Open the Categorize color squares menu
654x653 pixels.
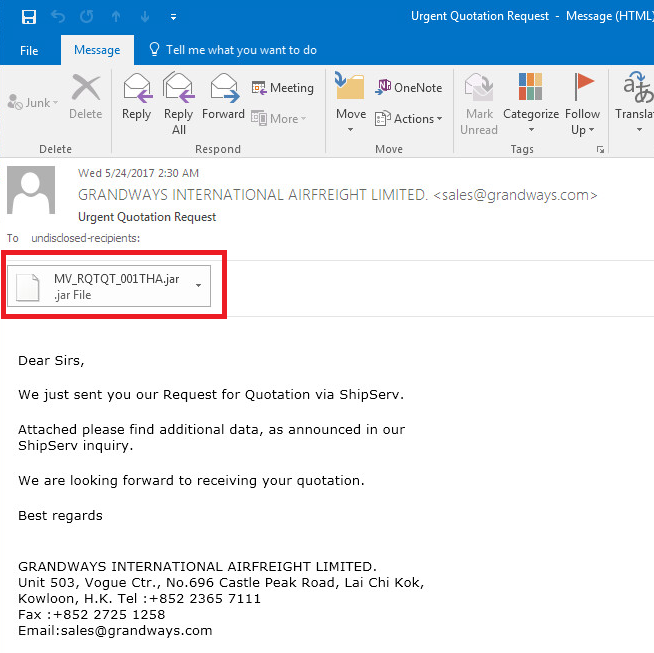[530, 86]
